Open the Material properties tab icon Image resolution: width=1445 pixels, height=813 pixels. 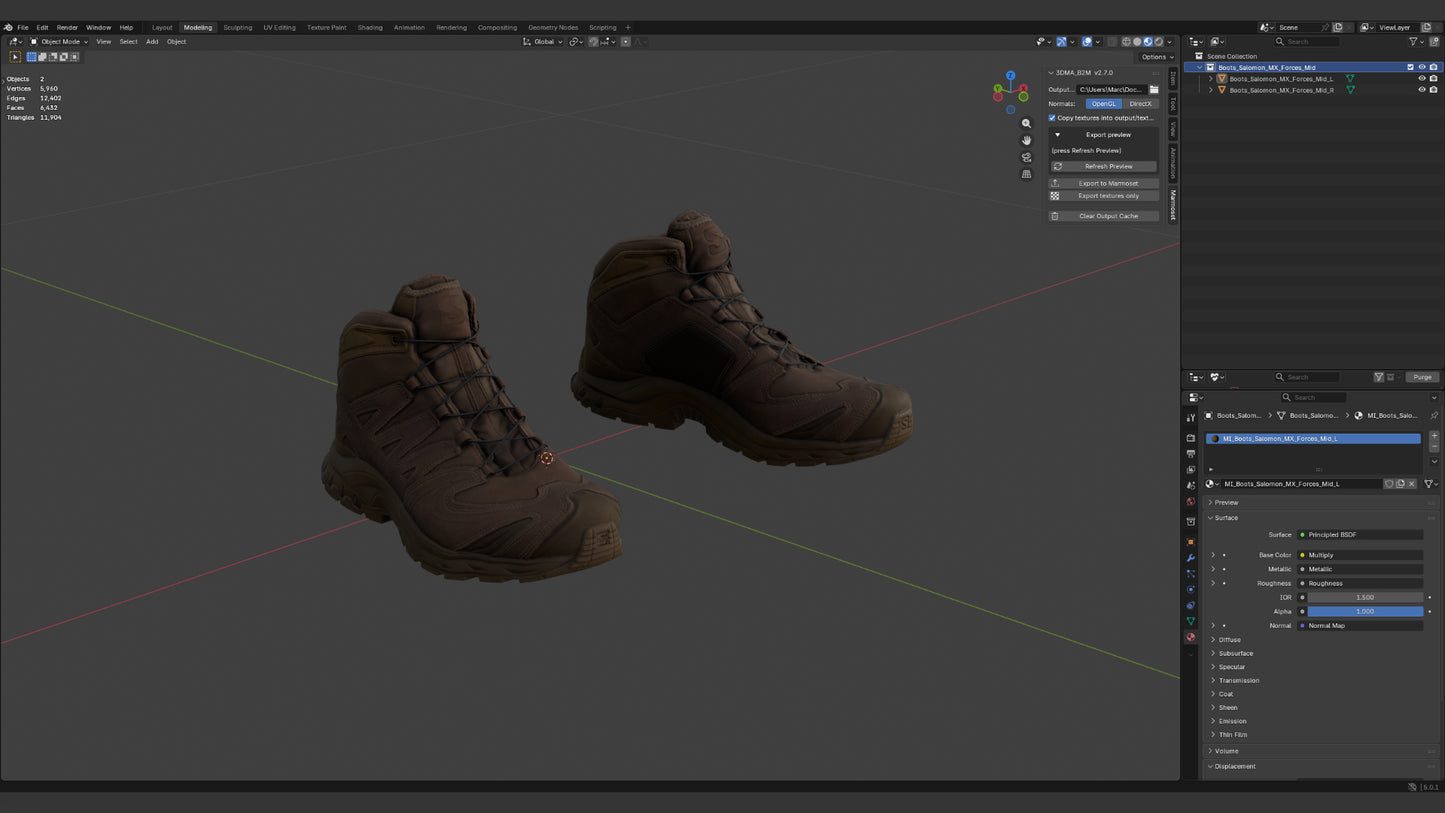[1191, 637]
